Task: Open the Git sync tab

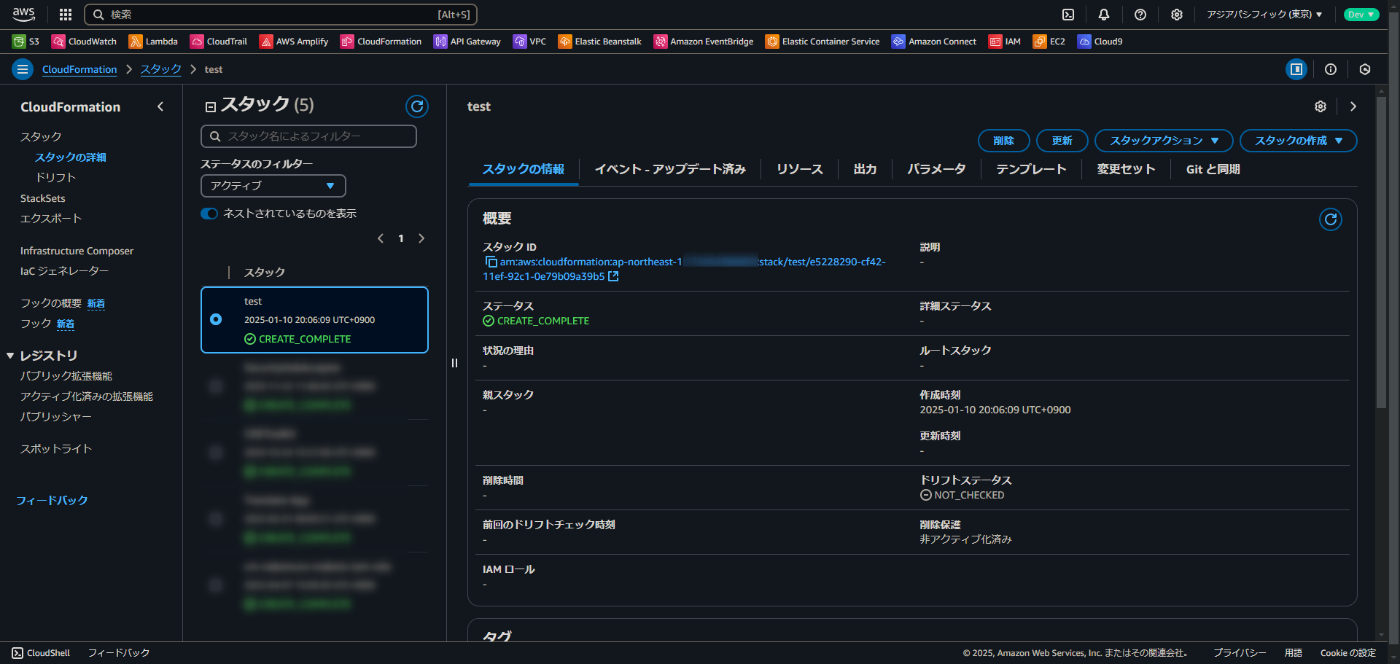Action: pos(1213,169)
